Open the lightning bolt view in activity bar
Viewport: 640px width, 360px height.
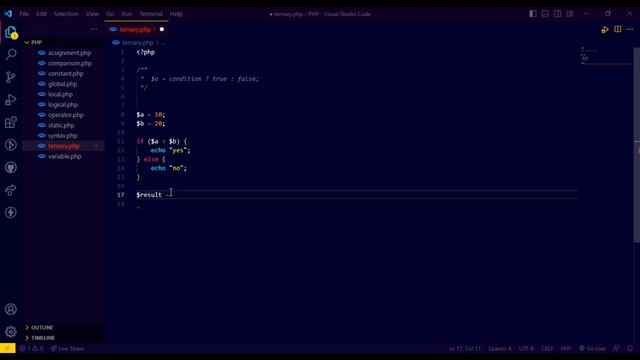11,212
